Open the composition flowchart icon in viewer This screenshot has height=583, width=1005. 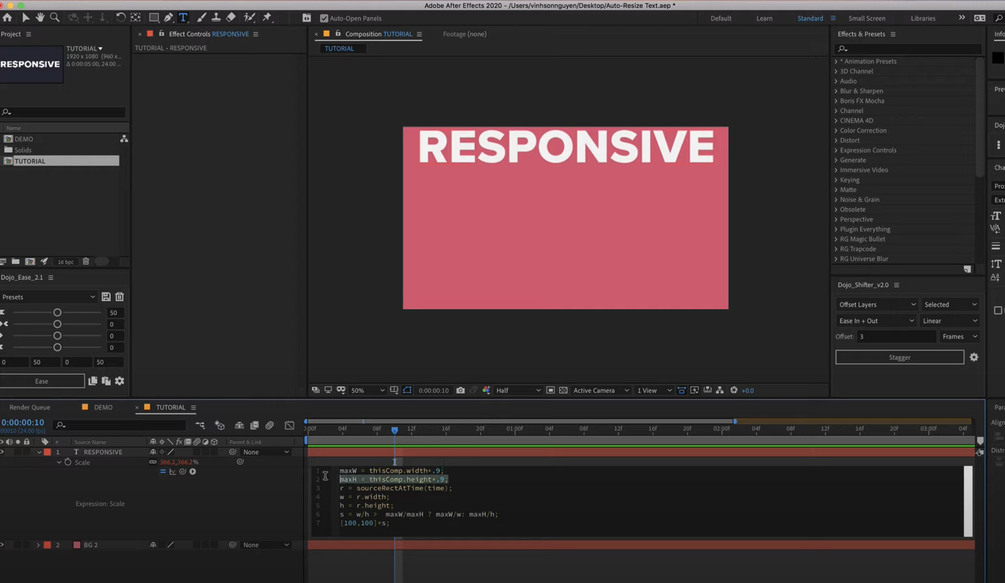(720, 390)
